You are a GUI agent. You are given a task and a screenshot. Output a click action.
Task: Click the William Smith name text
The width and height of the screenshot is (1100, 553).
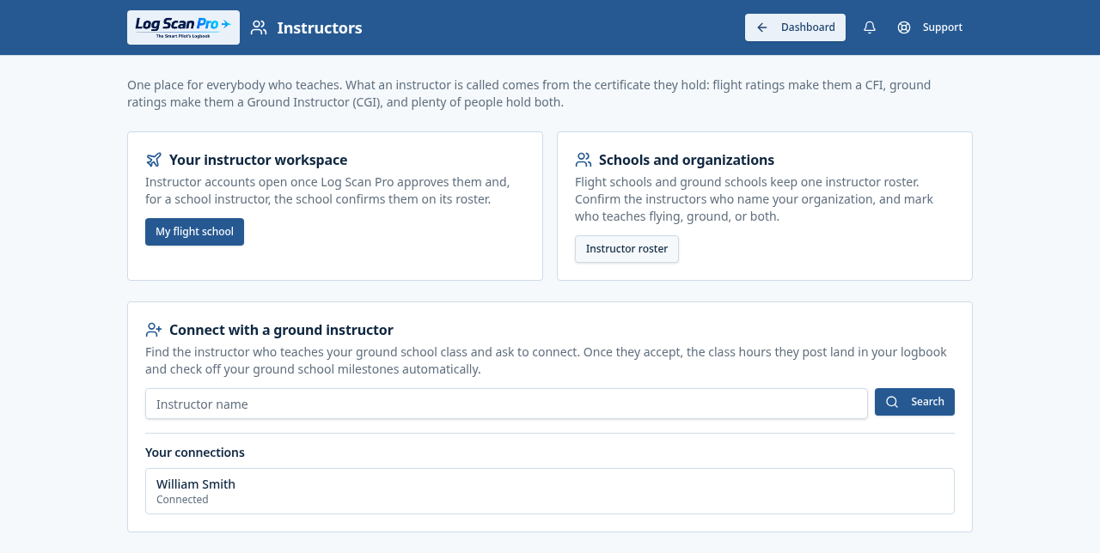[x=196, y=484]
